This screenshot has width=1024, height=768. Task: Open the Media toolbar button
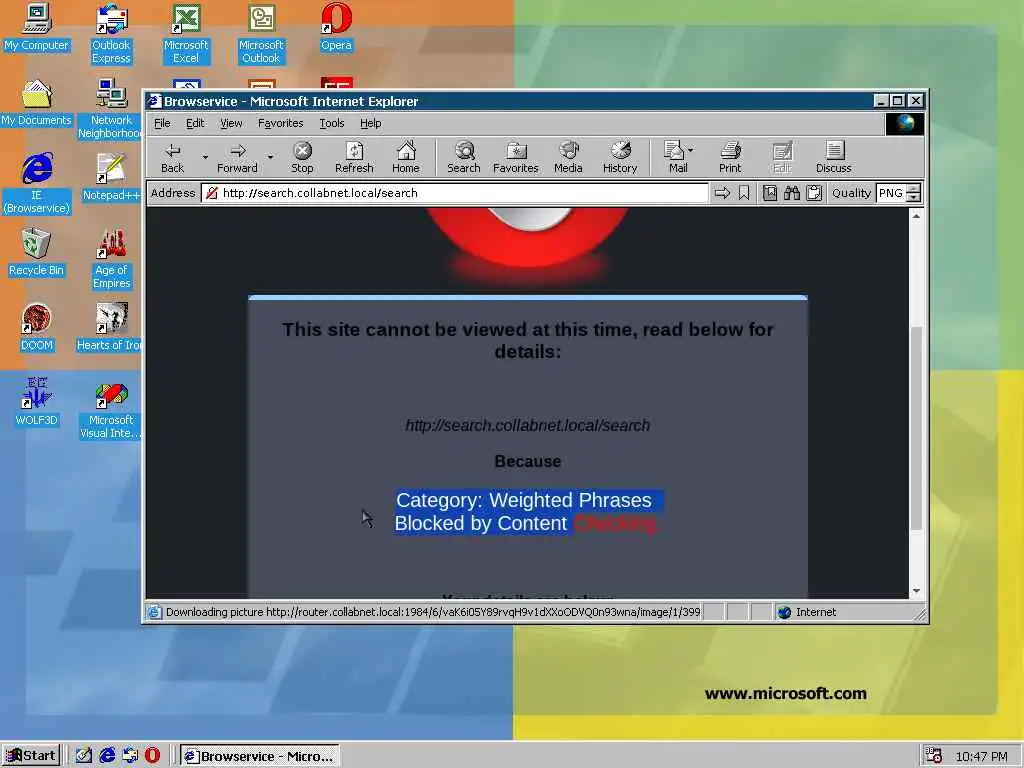tap(568, 157)
